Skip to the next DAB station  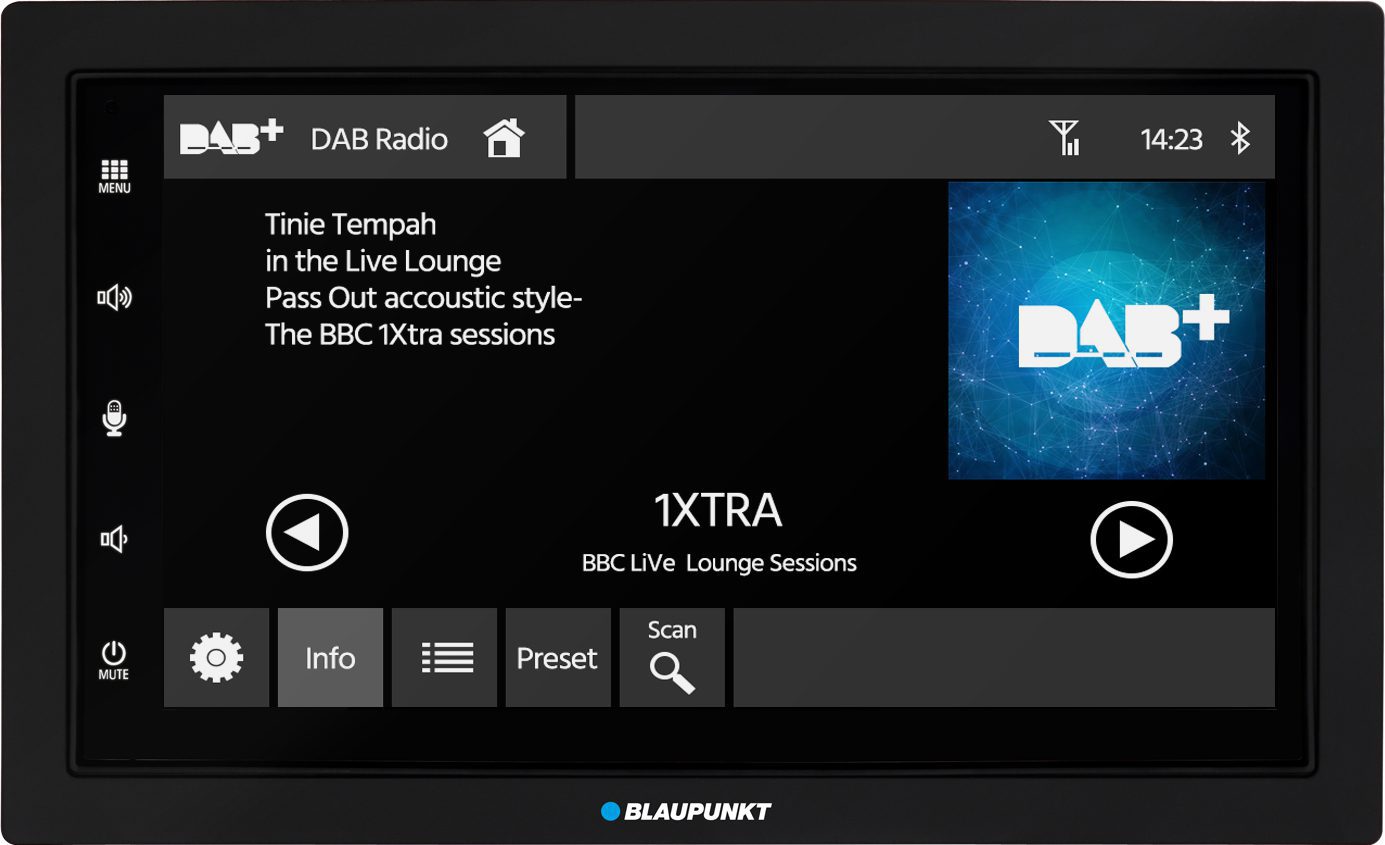(x=1131, y=539)
